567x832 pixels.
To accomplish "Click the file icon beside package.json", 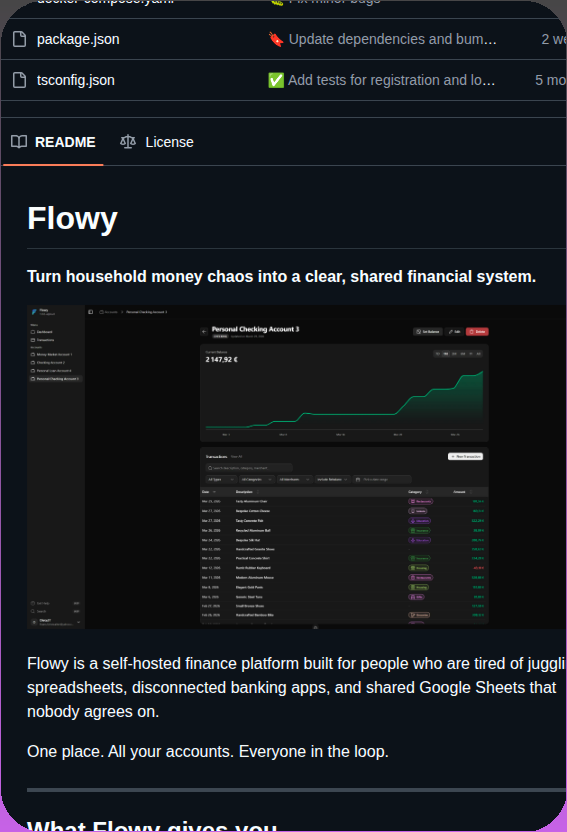I will [20, 39].
